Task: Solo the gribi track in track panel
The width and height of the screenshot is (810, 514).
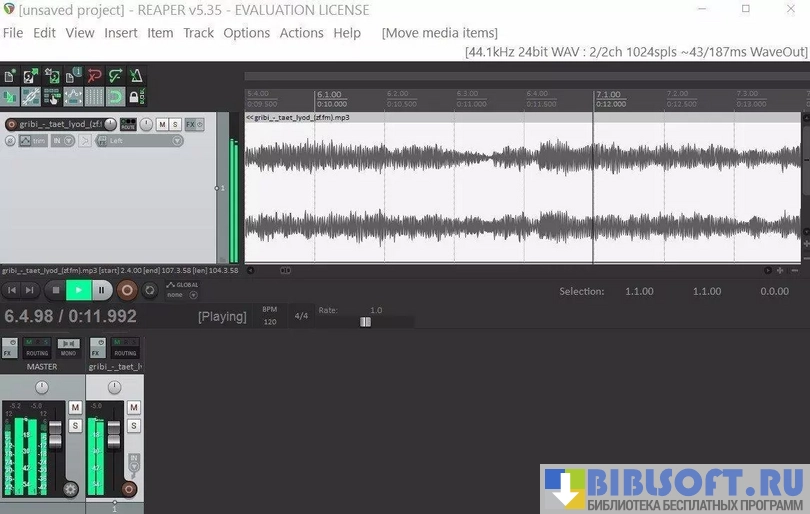Action: 175,124
